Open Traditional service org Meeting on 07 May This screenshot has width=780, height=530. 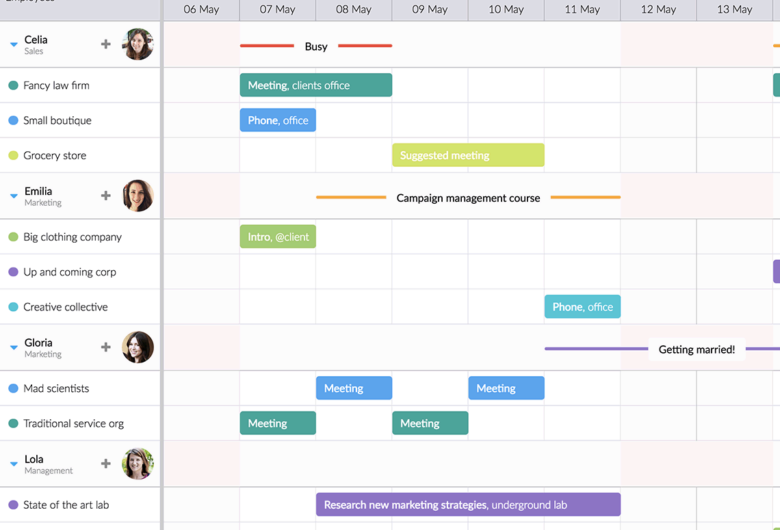278,423
